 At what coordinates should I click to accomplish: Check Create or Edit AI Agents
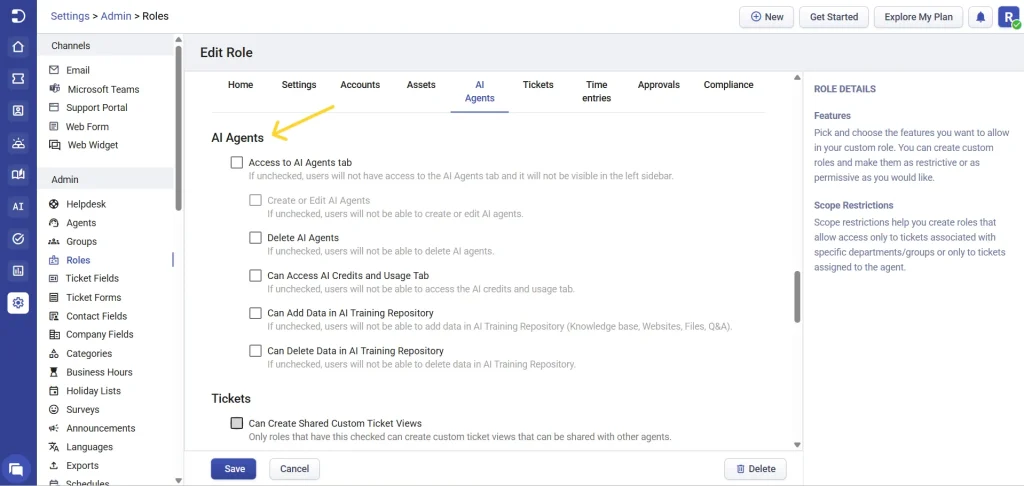tap(255, 200)
